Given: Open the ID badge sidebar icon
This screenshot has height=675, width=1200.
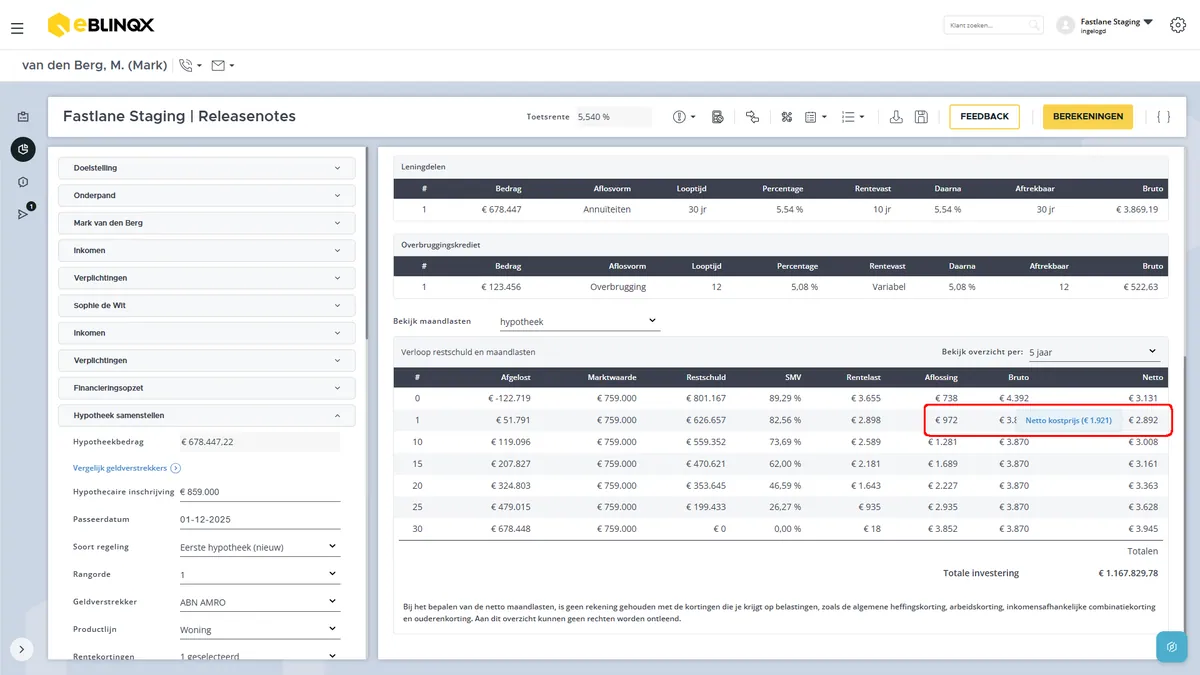Looking at the screenshot, I should coord(23,117).
